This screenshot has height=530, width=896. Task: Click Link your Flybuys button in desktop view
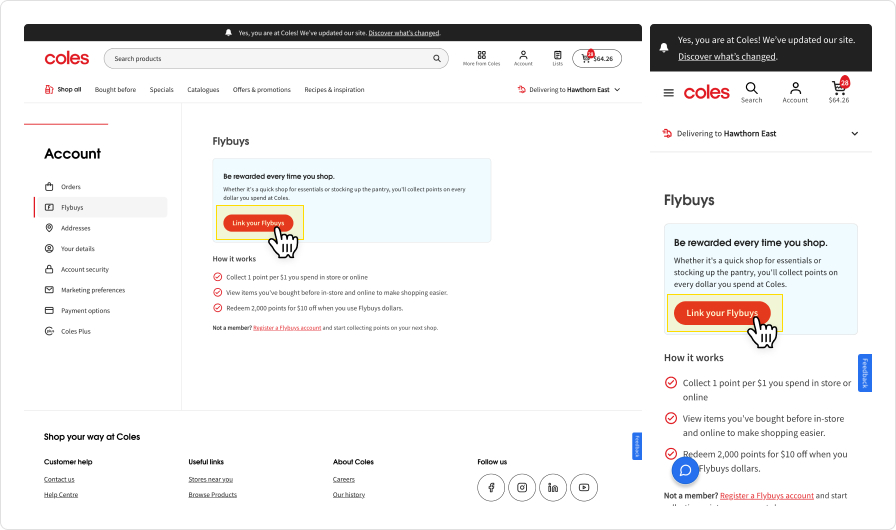click(x=258, y=223)
